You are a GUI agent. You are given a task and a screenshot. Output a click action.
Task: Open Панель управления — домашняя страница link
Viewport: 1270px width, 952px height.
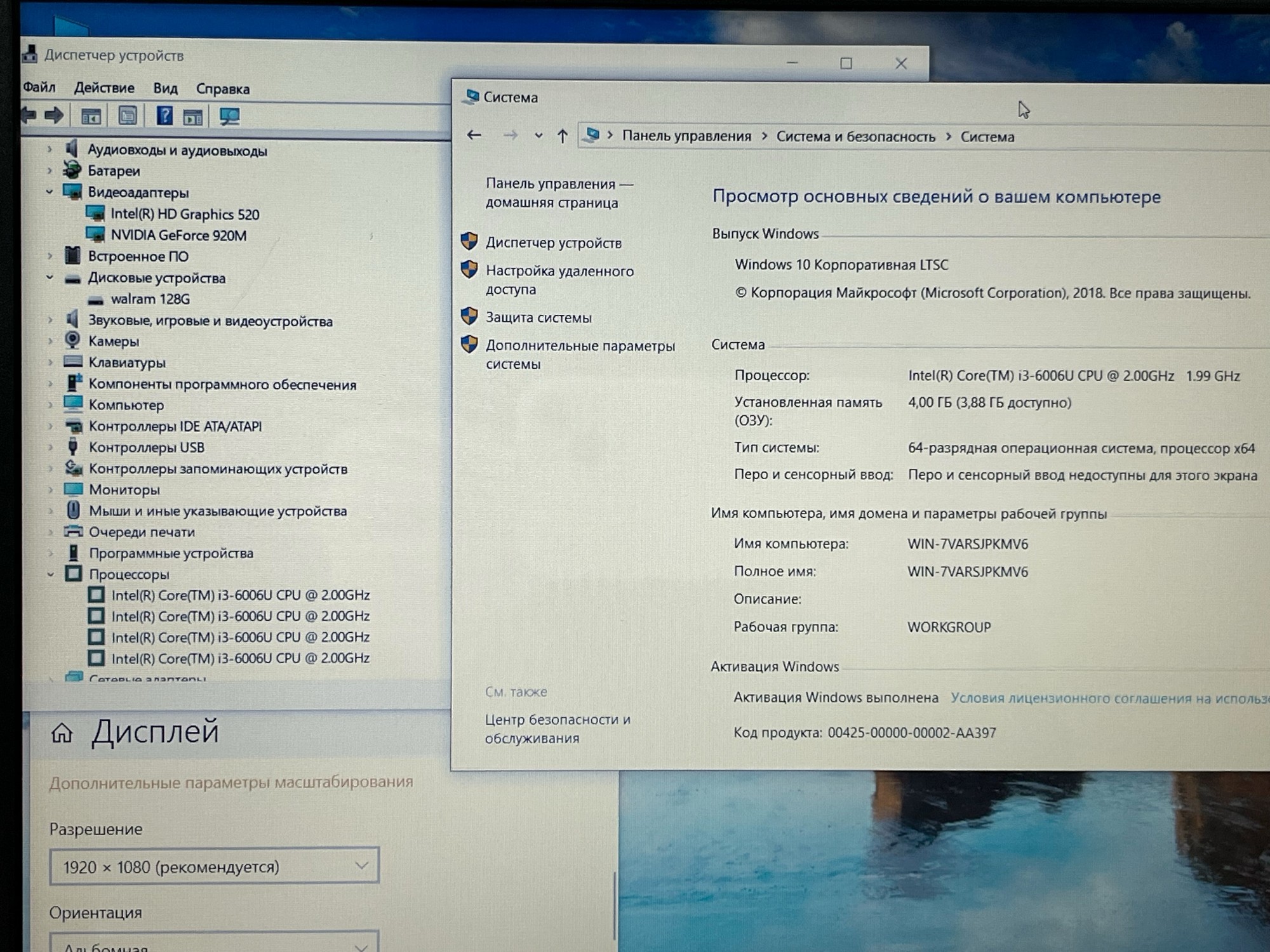(559, 193)
